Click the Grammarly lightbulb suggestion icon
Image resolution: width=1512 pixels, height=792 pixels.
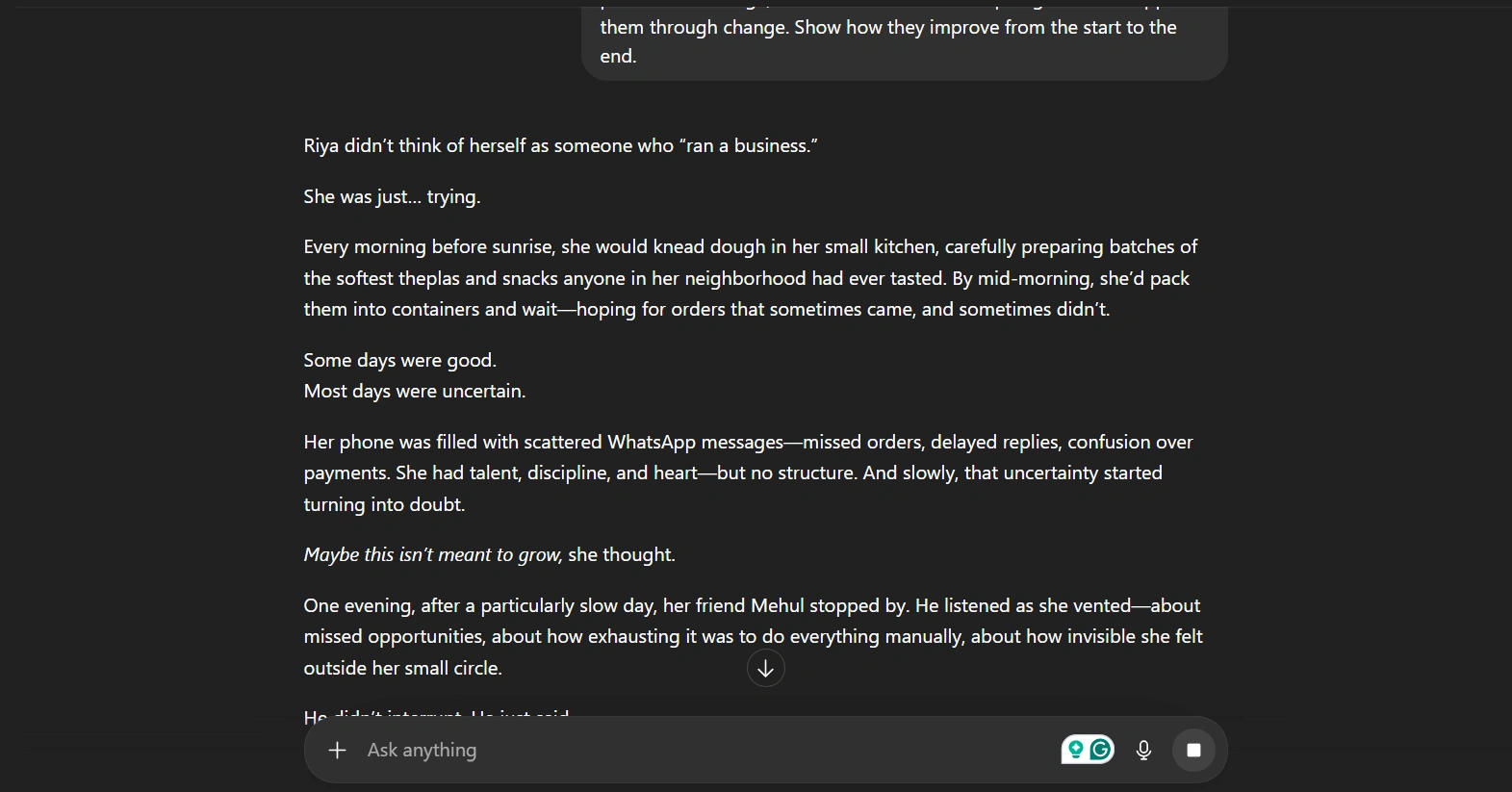(x=1076, y=750)
